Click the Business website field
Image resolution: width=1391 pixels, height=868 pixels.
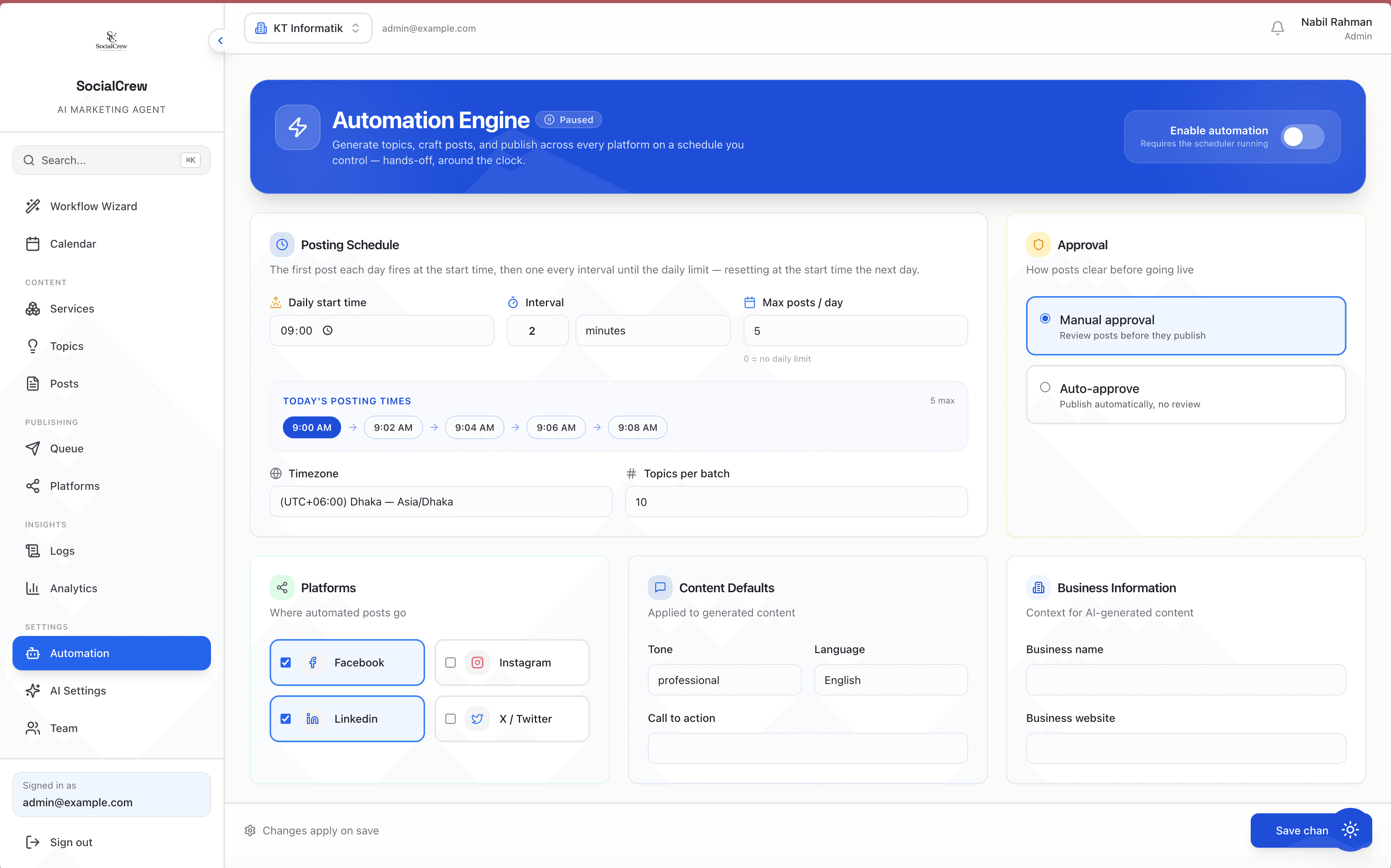click(x=1185, y=748)
